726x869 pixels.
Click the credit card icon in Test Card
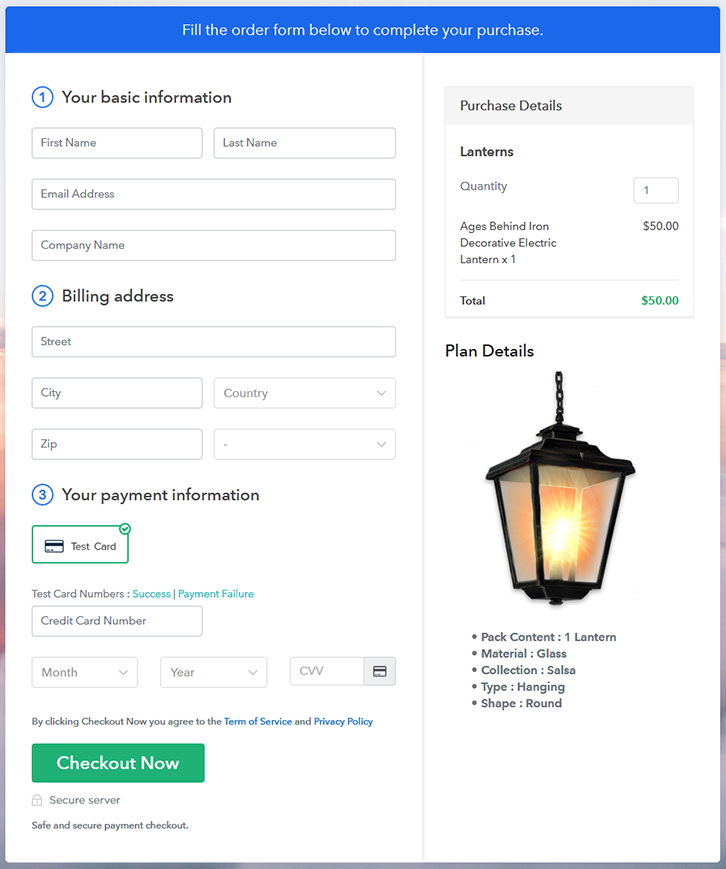click(54, 546)
